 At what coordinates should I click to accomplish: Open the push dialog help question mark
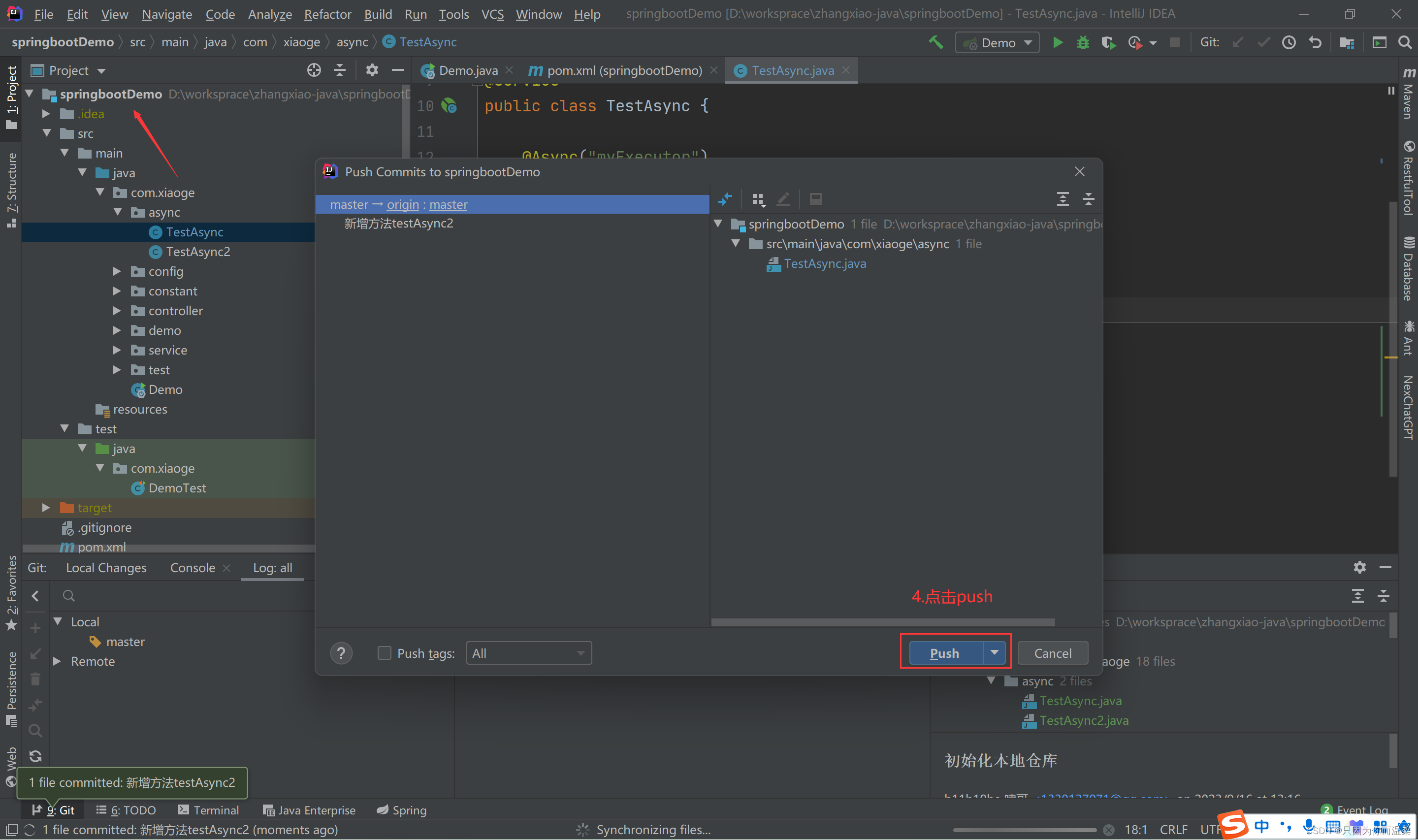point(341,653)
